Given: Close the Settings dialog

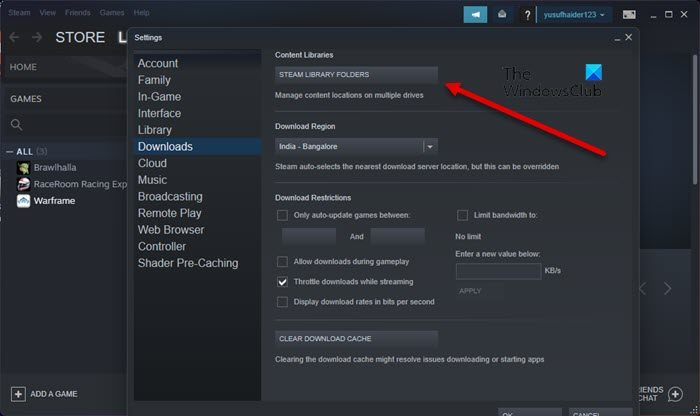Looking at the screenshot, I should [x=629, y=37].
